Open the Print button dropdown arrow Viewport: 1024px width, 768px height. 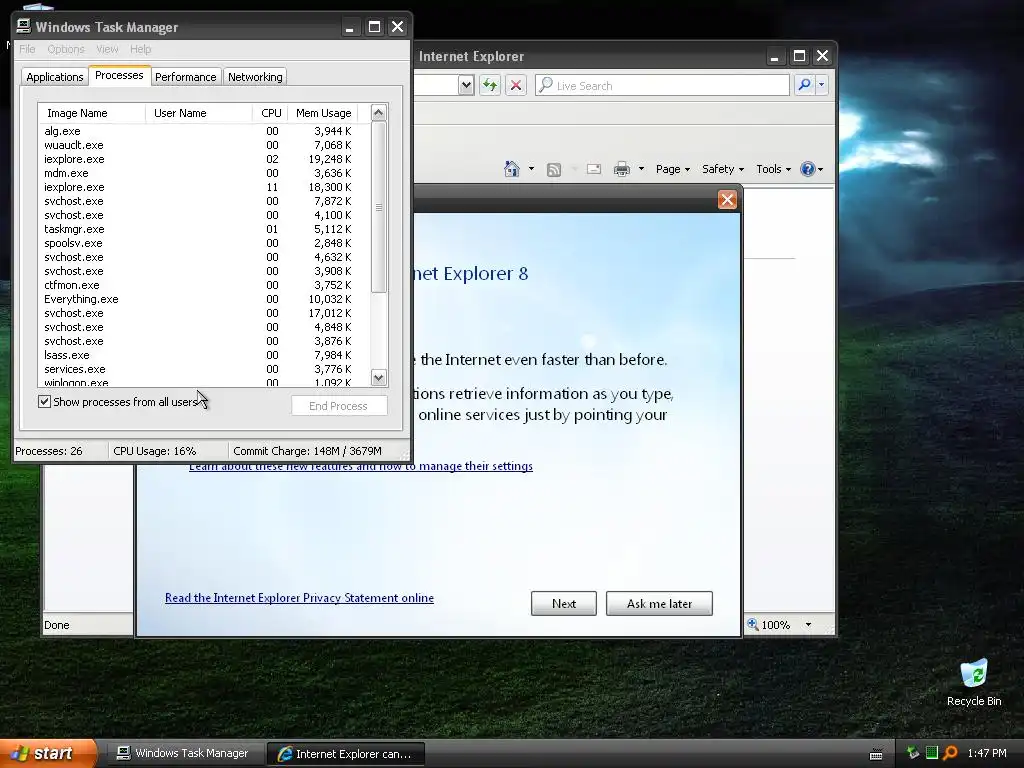tap(641, 169)
